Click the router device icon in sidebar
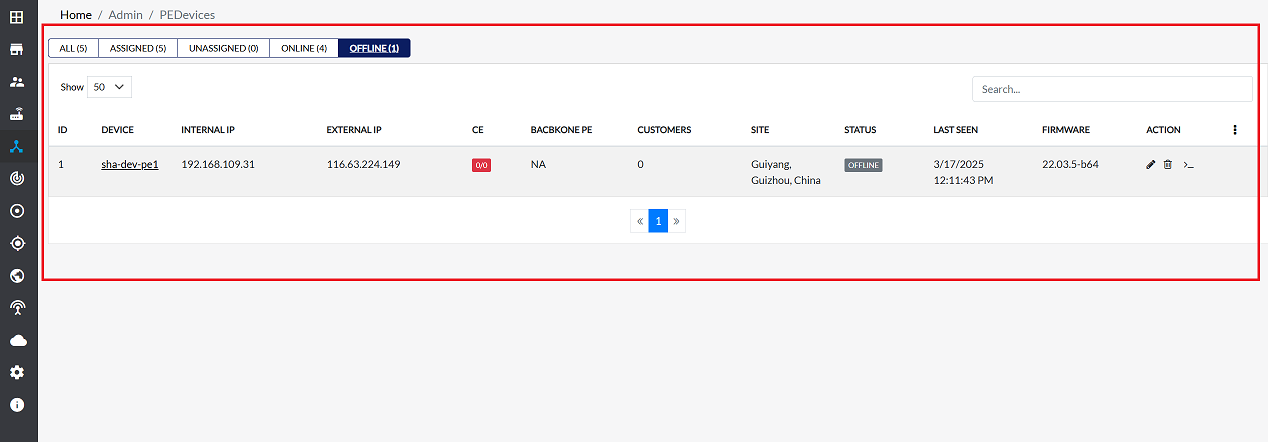The image size is (1268, 442). coord(17,114)
